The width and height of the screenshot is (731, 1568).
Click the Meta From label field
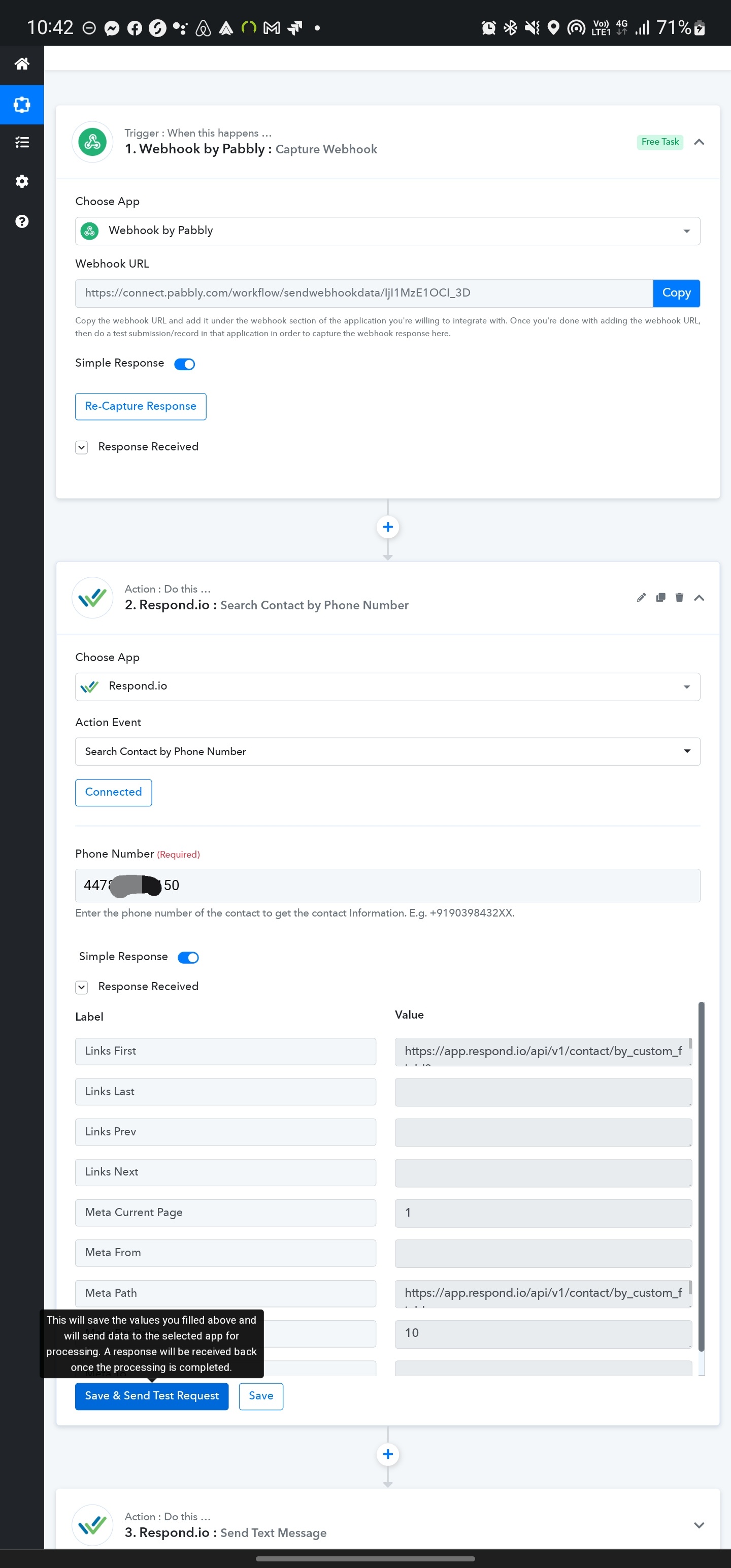tap(225, 1253)
